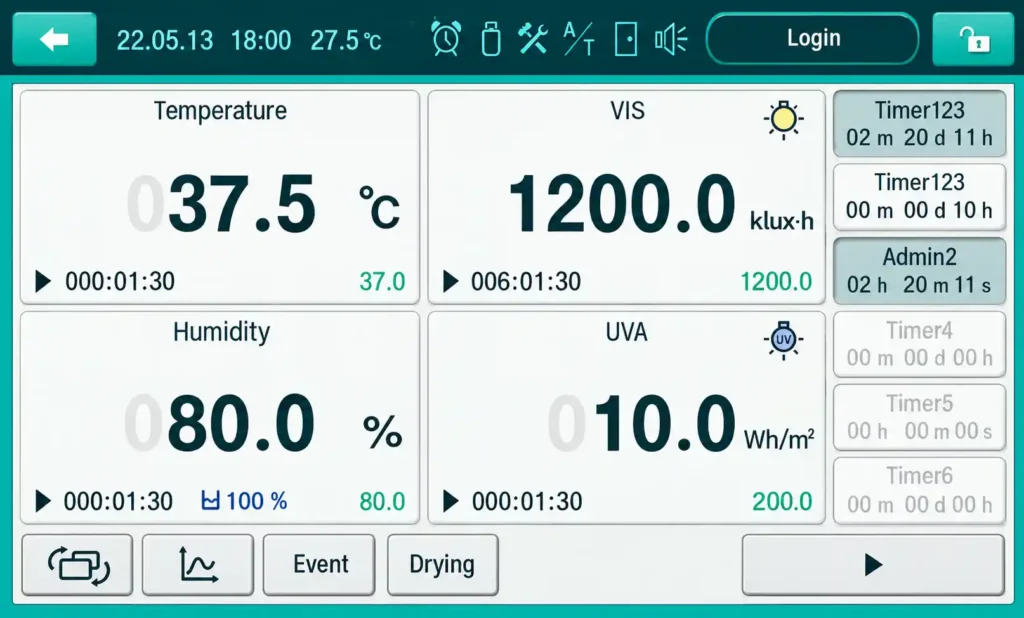The width and height of the screenshot is (1024, 618).
Task: Open the screen switch cycle button
Action: click(78, 565)
